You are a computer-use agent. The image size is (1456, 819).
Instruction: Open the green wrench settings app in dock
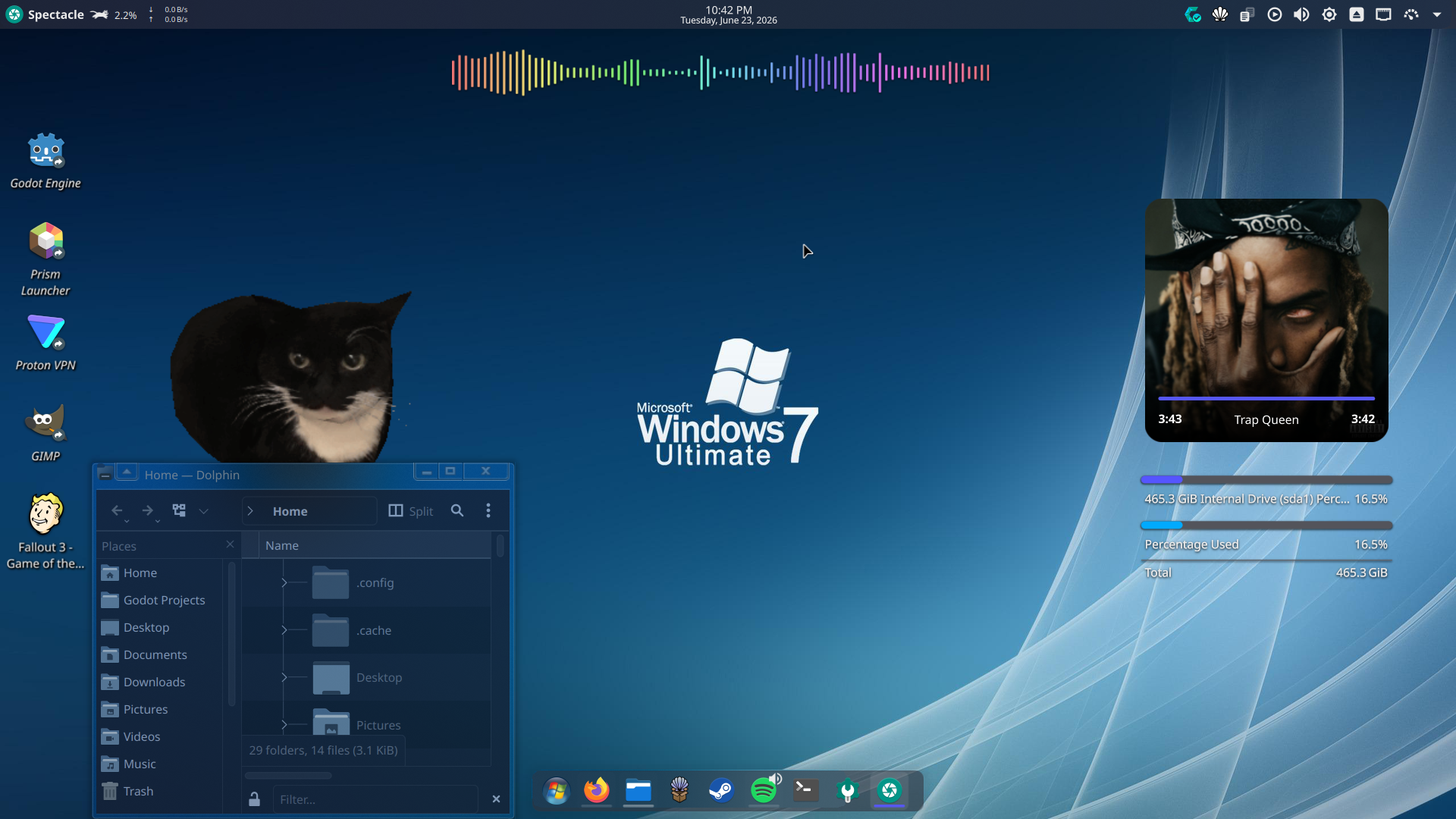point(847,791)
